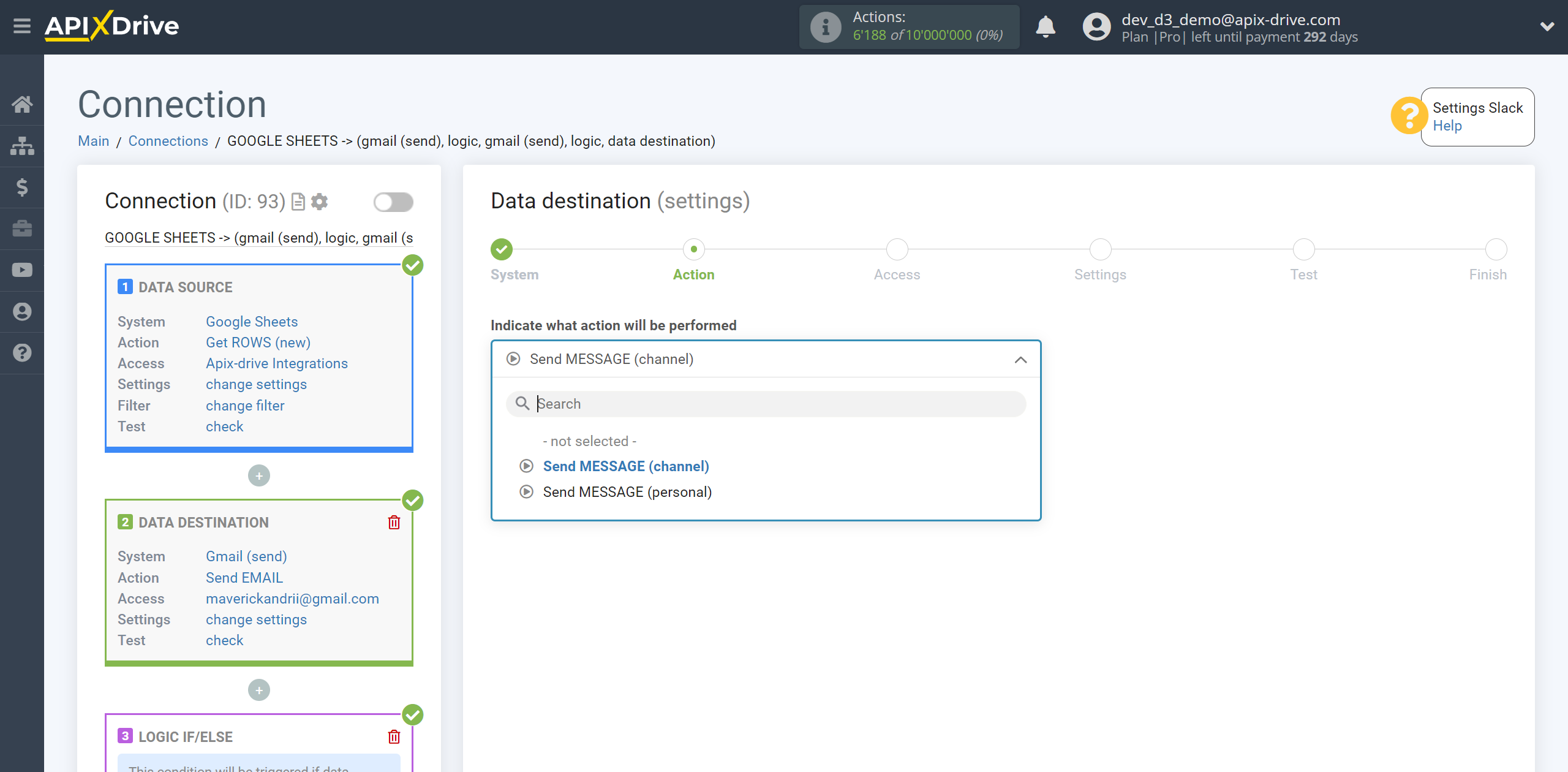Go to the Main breadcrumb
Screen dimensions: 1568x772
point(93,141)
